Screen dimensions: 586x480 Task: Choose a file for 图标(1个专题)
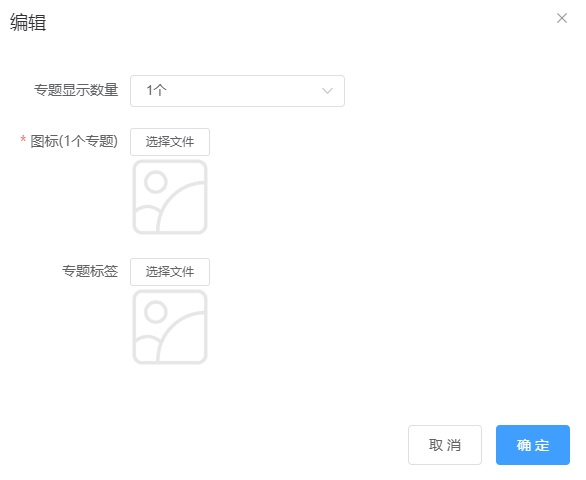pos(170,142)
